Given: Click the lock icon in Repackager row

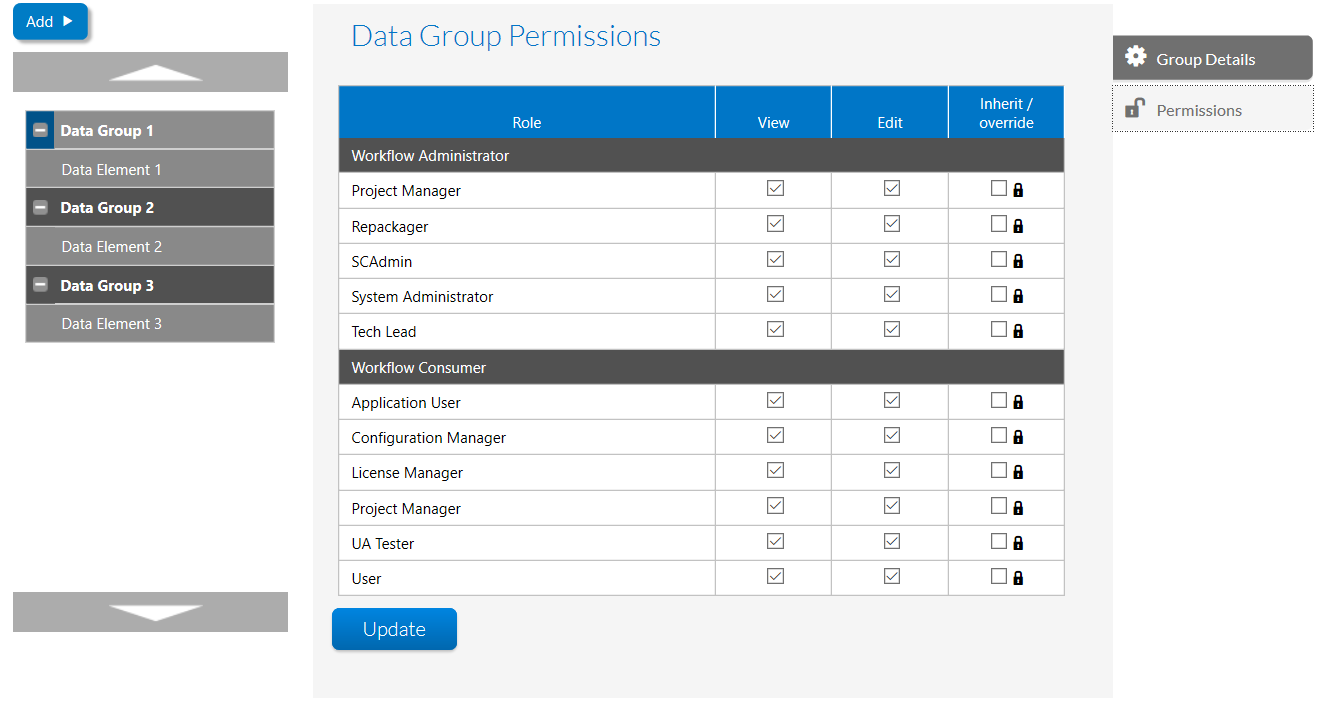Looking at the screenshot, I should 1018,226.
